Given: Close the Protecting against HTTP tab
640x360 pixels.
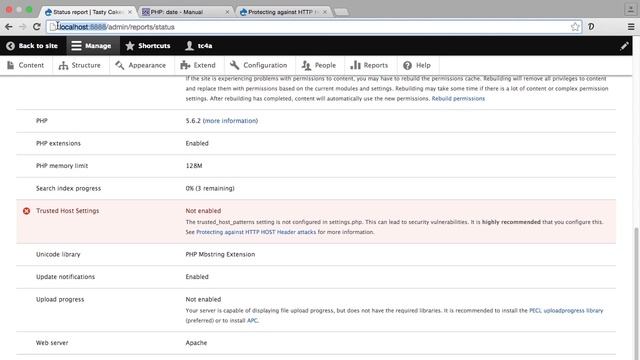Looking at the screenshot, I should click(325, 12).
